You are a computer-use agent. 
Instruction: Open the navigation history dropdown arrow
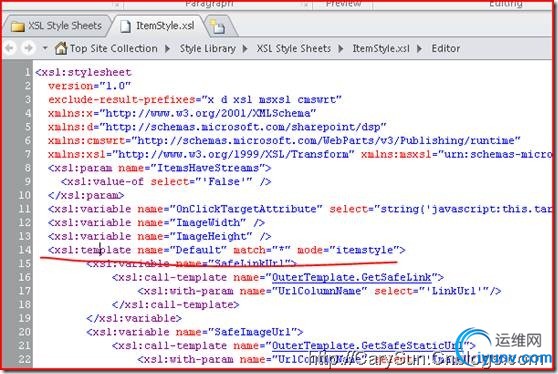pos(45,48)
